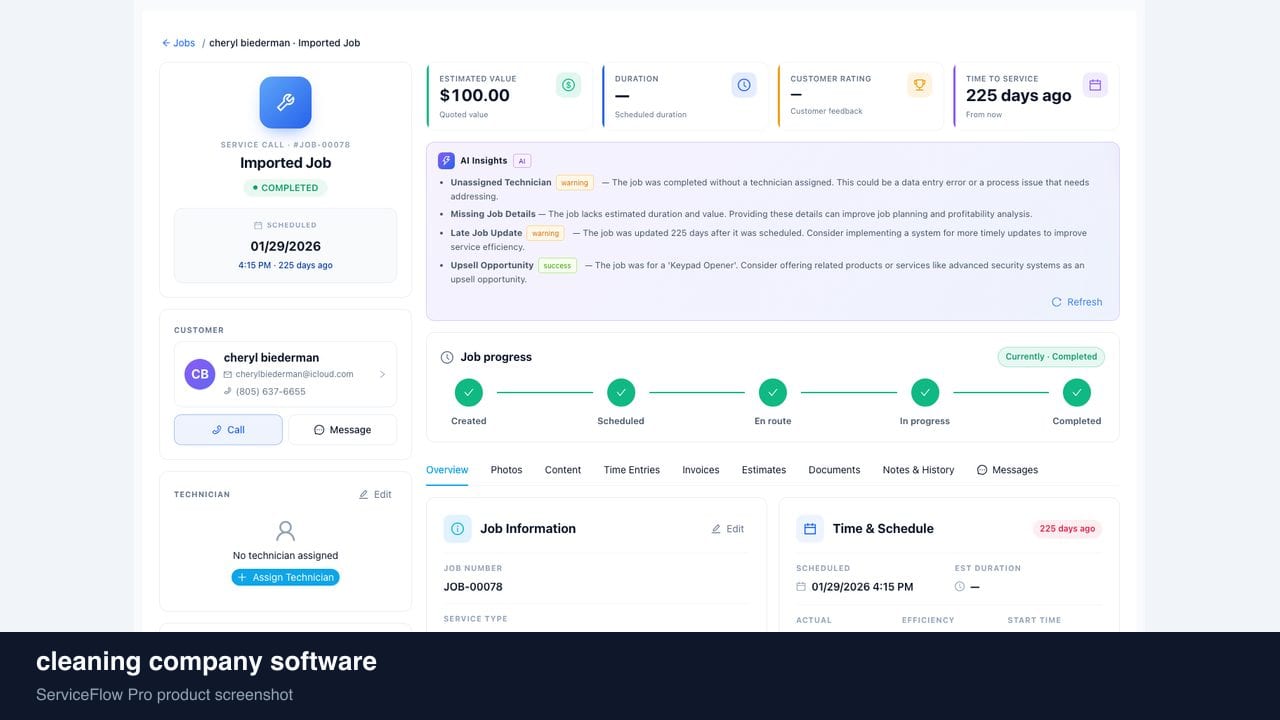
Task: Click the clock icon beside Job progress
Action: (447, 357)
